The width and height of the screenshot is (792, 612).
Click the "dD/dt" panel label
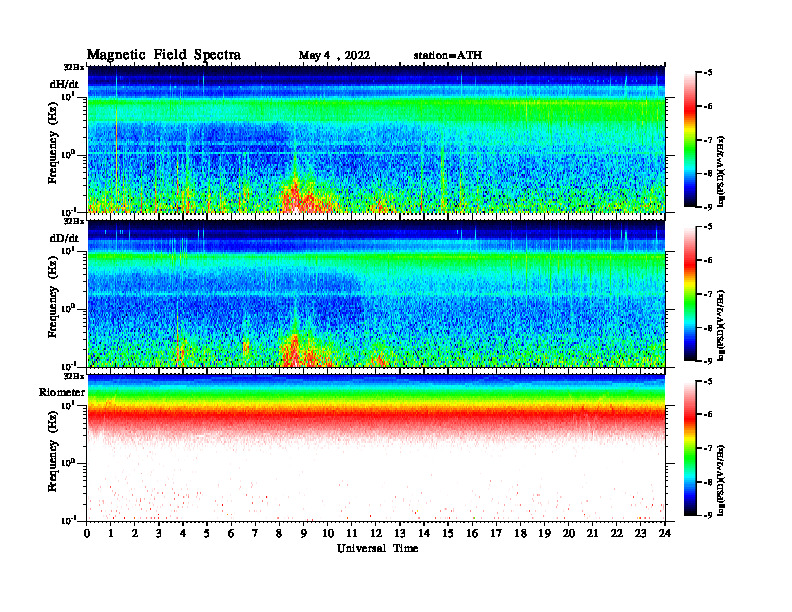click(64, 238)
